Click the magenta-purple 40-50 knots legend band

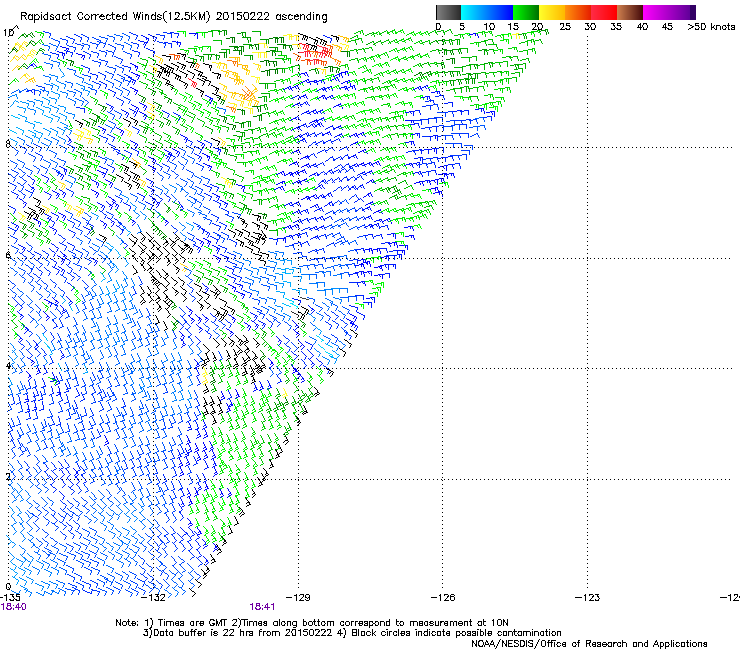click(x=669, y=12)
